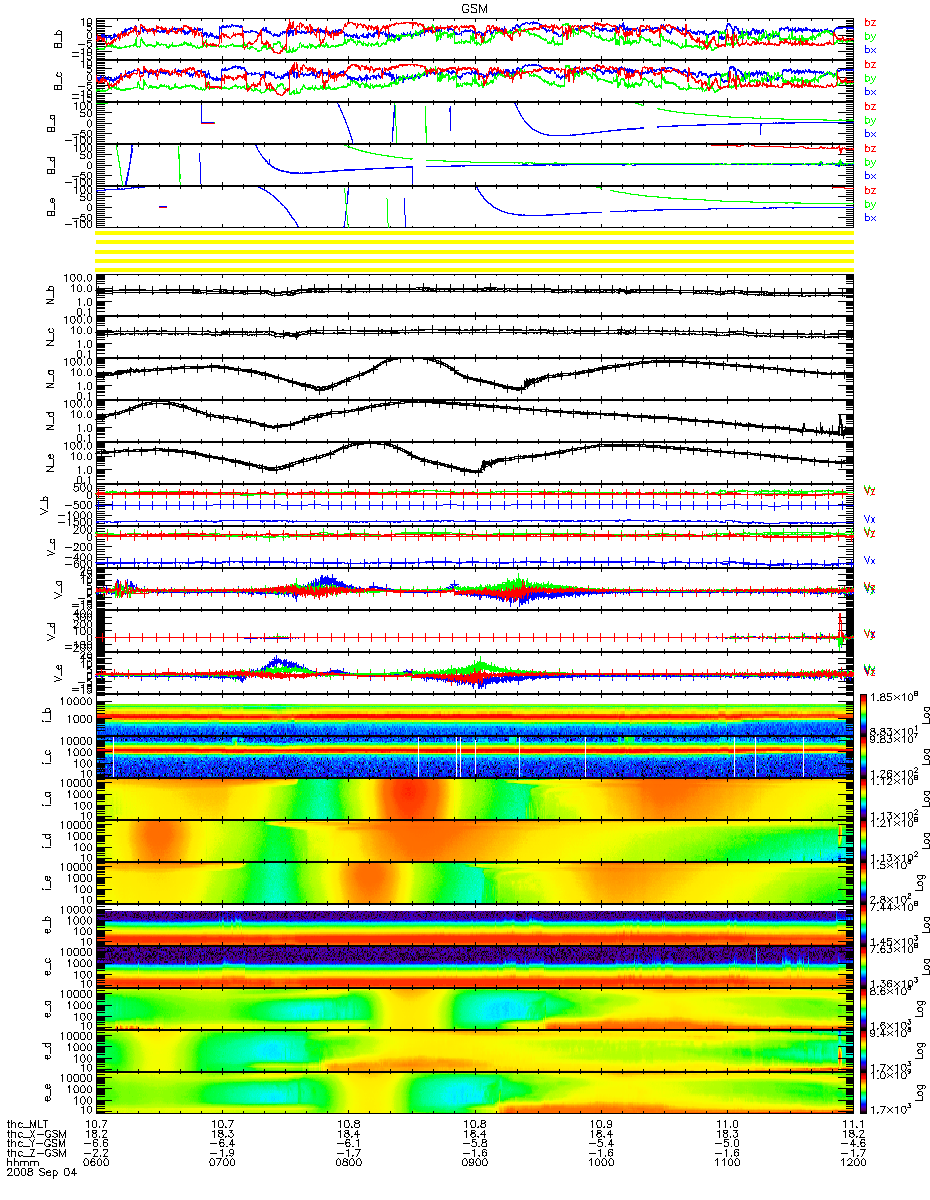Select the Y-GSM value -6.1
Viewport: 930px width, 1200px height.
click(x=348, y=1143)
